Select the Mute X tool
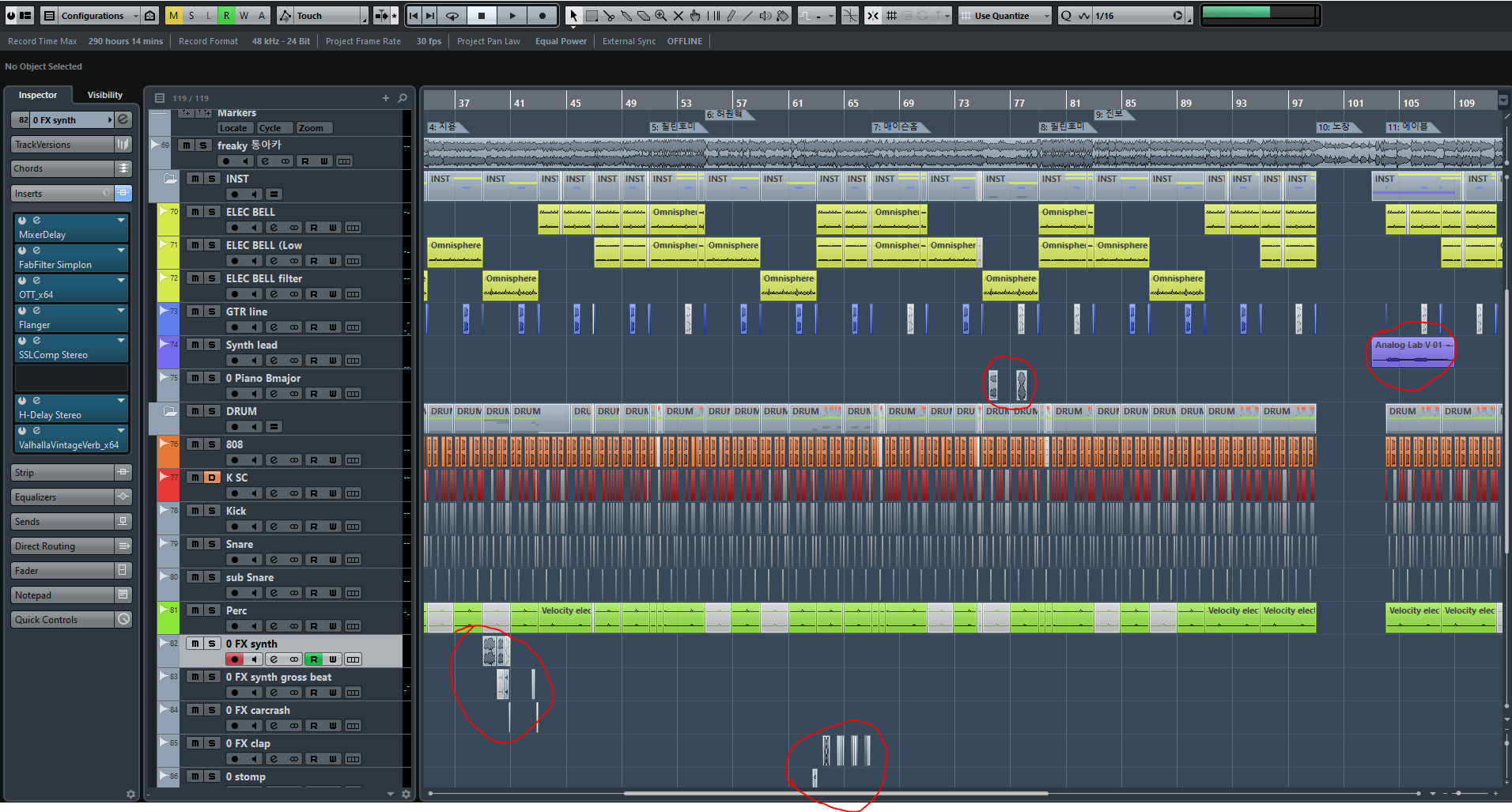 click(678, 16)
